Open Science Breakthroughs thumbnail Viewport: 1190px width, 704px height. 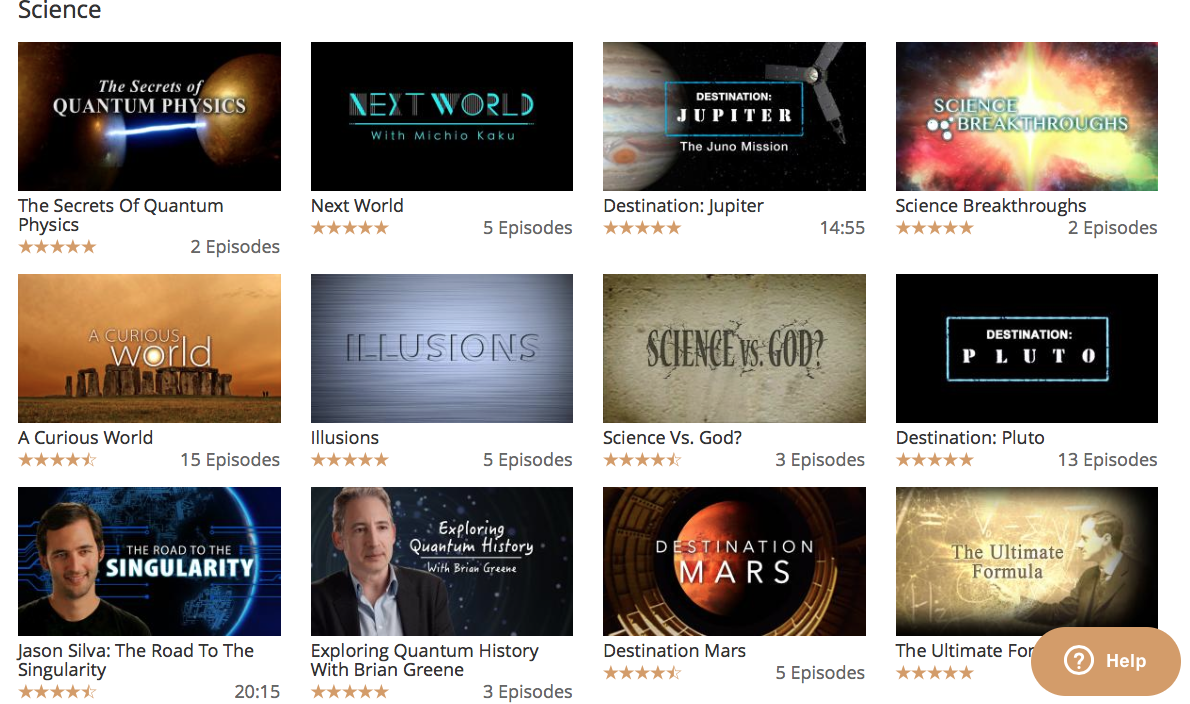[x=1027, y=116]
